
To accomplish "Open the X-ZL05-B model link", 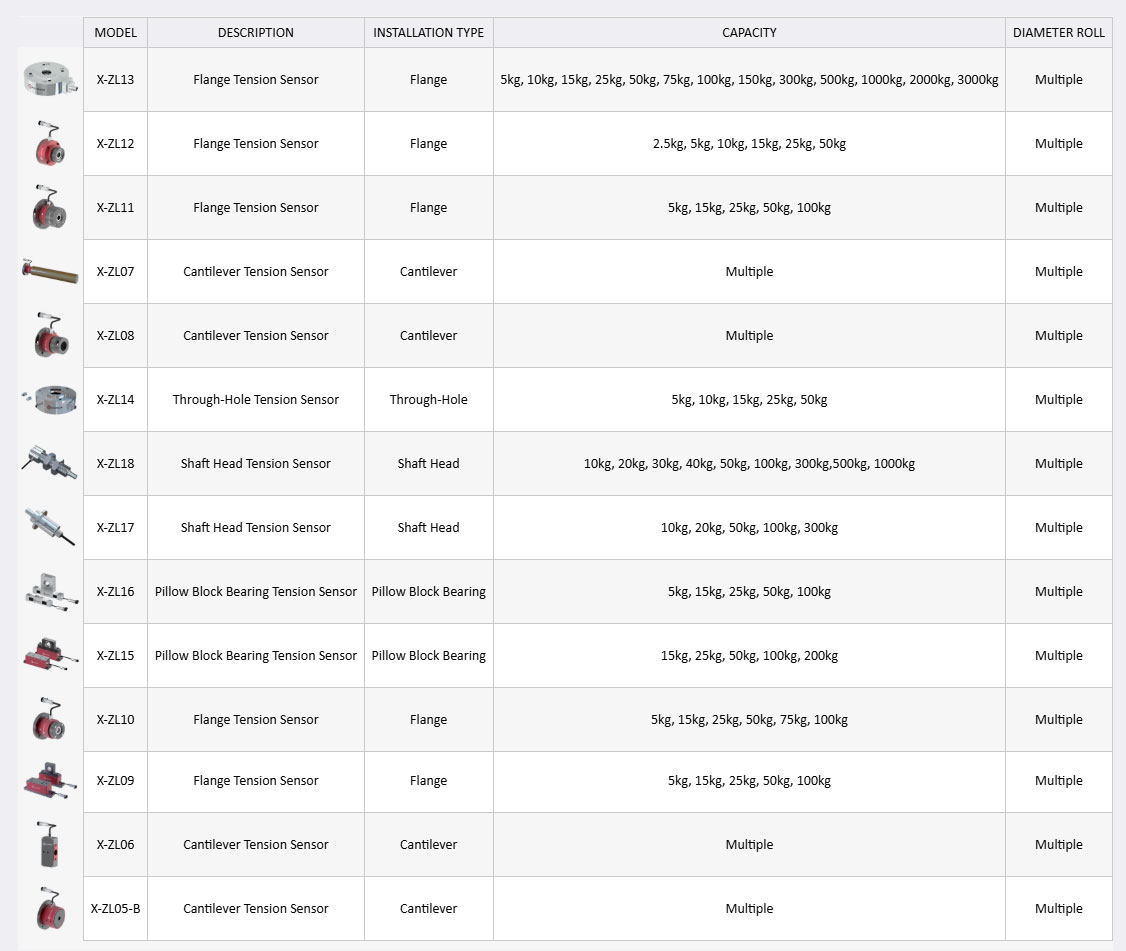I will (x=115, y=909).
